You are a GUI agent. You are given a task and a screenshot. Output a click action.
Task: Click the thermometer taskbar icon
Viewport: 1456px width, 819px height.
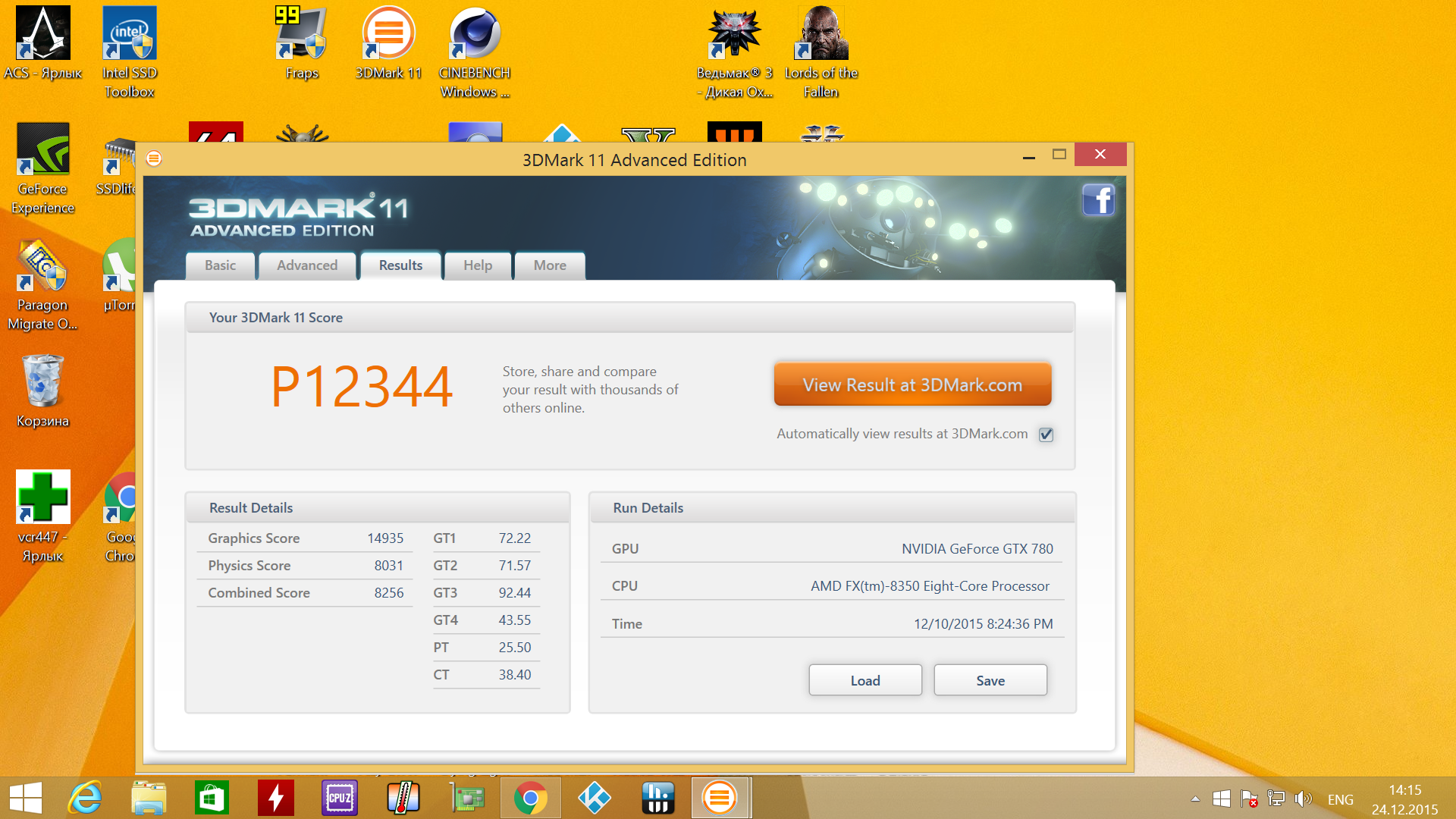point(403,798)
